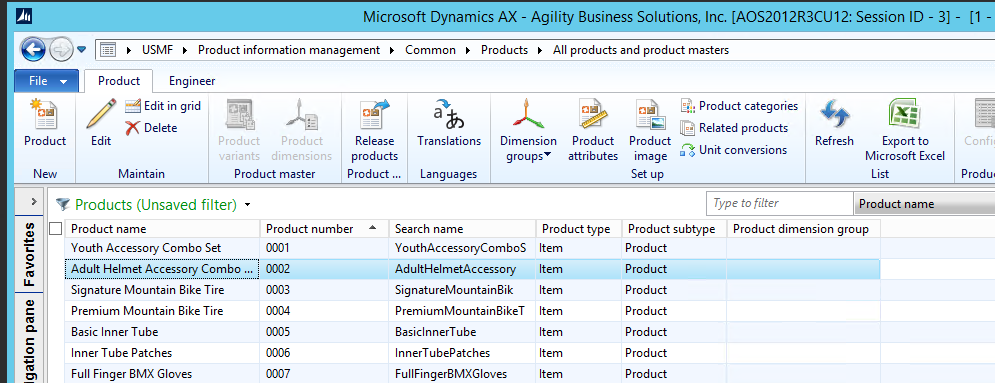This screenshot has height=383, width=995.
Task: Click the filter funnel icon beside Products
Action: [x=62, y=204]
